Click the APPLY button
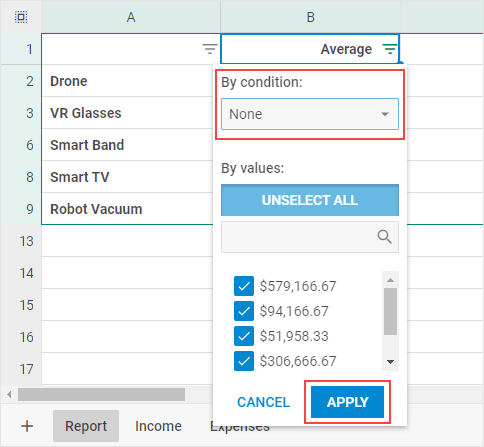Screen dimensions: 484x447 (347, 402)
